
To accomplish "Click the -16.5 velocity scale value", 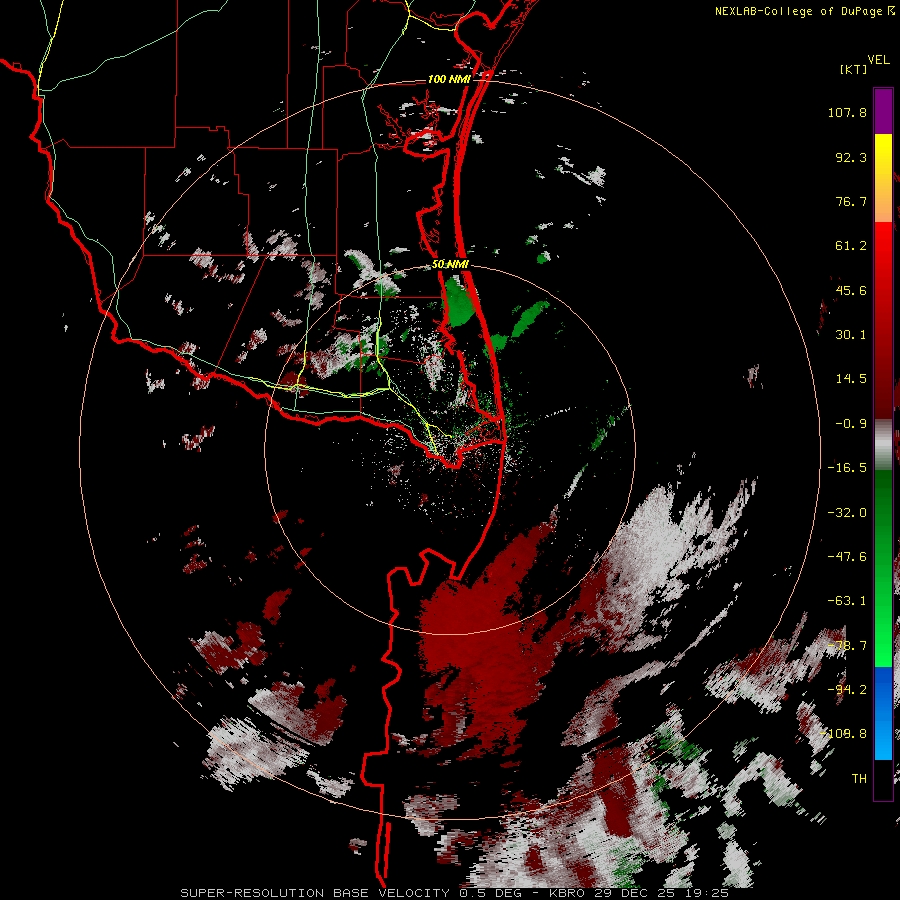I will (x=847, y=468).
